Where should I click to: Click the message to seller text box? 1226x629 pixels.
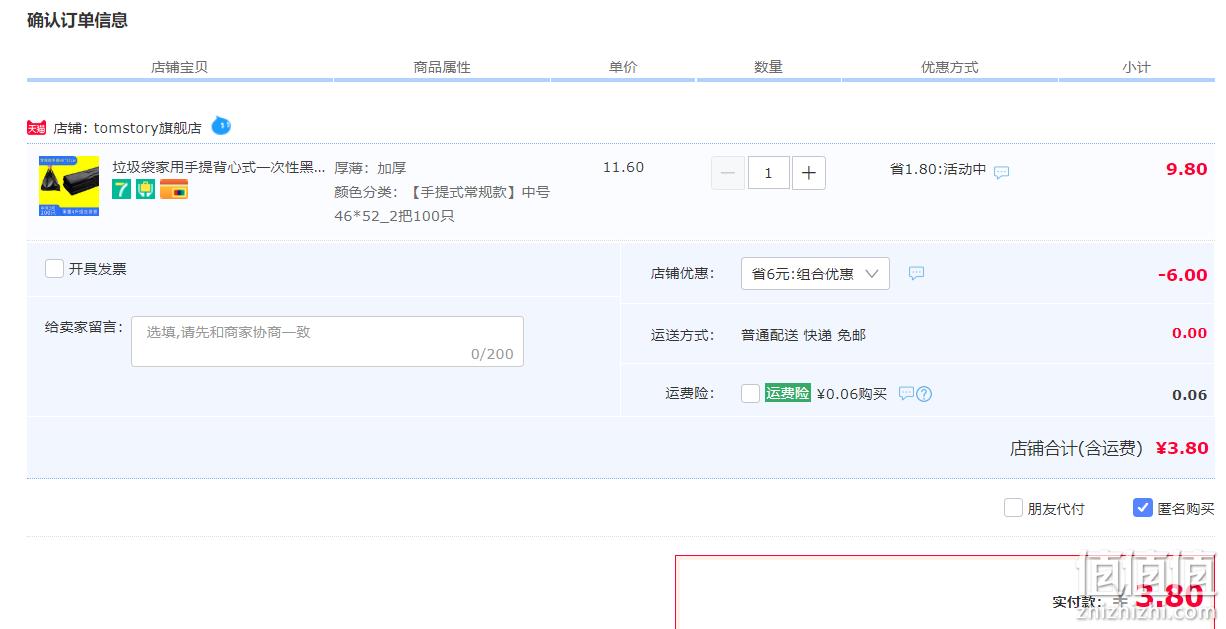point(327,341)
